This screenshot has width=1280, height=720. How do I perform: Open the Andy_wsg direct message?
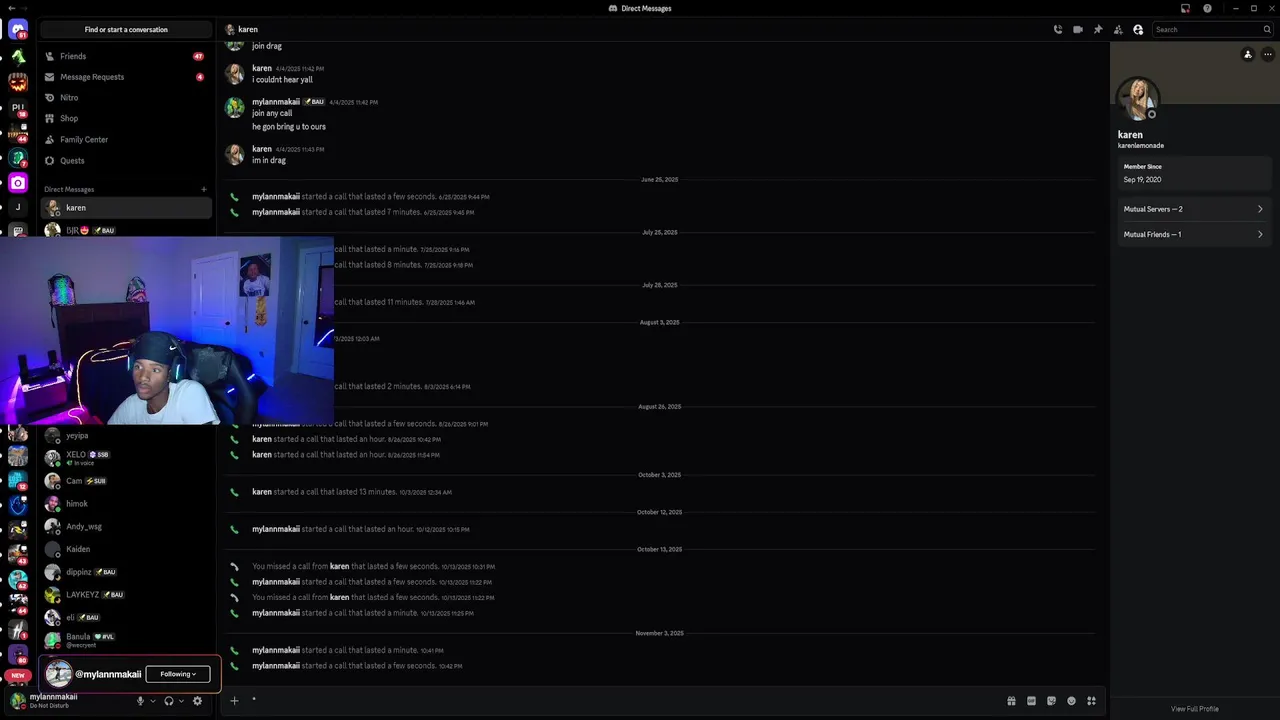(126, 526)
